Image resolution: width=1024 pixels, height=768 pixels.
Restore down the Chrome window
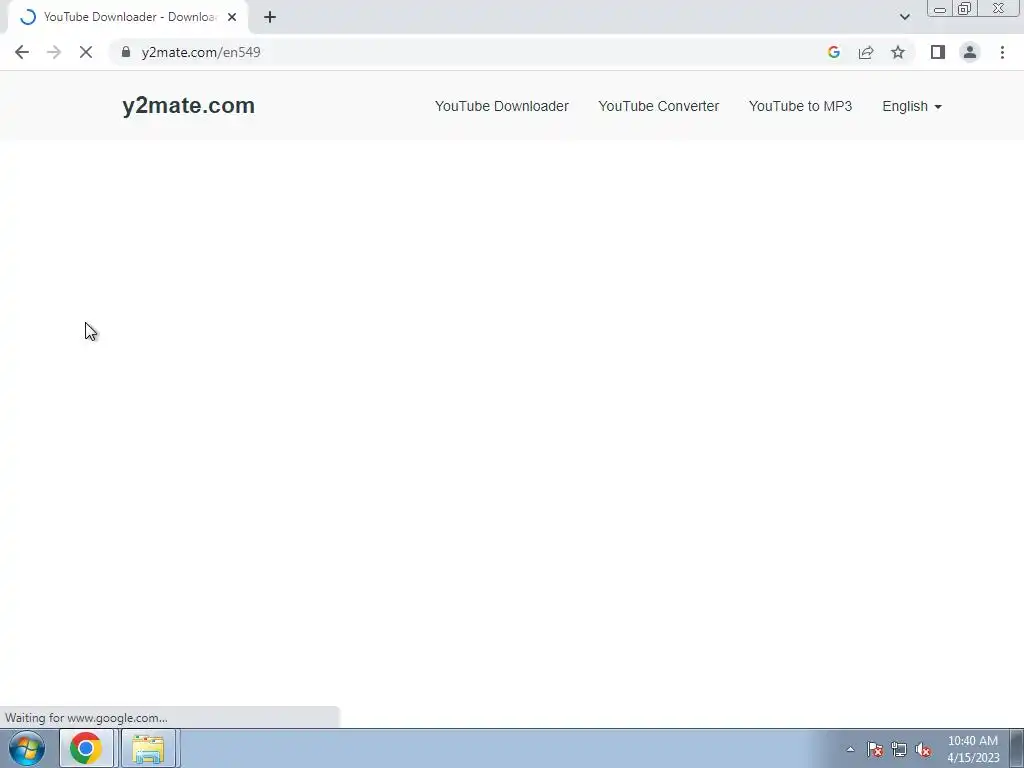click(x=964, y=9)
